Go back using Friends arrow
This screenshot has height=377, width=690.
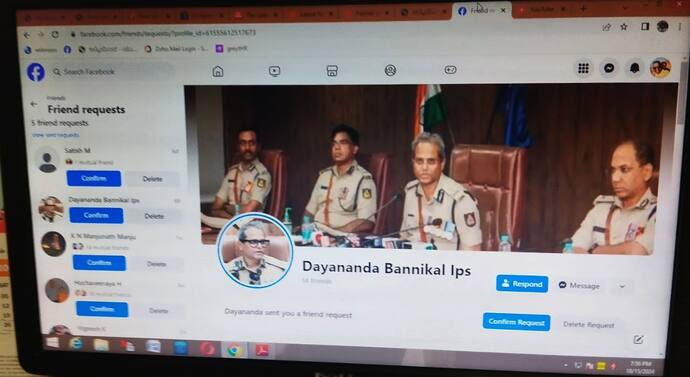tap(33, 104)
